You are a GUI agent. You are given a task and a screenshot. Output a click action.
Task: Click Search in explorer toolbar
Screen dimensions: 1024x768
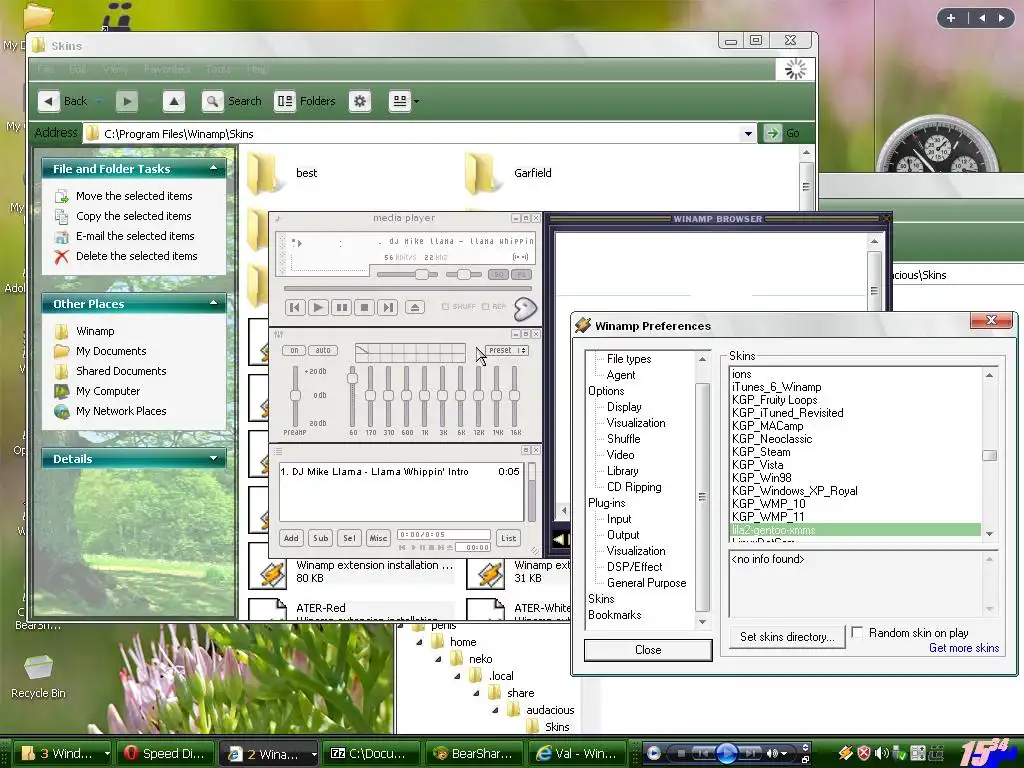tap(232, 101)
